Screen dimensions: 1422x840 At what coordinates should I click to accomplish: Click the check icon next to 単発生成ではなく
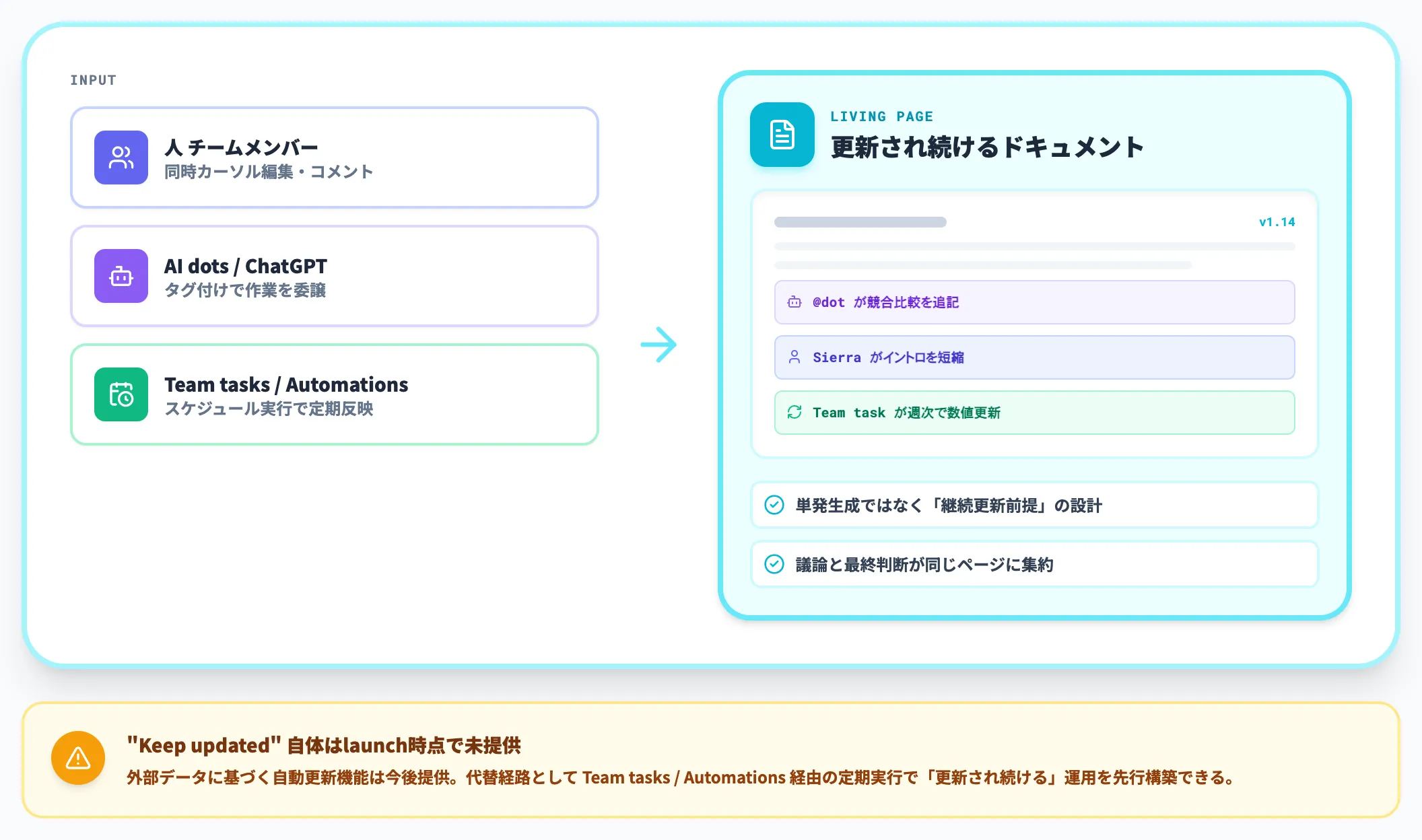(774, 505)
